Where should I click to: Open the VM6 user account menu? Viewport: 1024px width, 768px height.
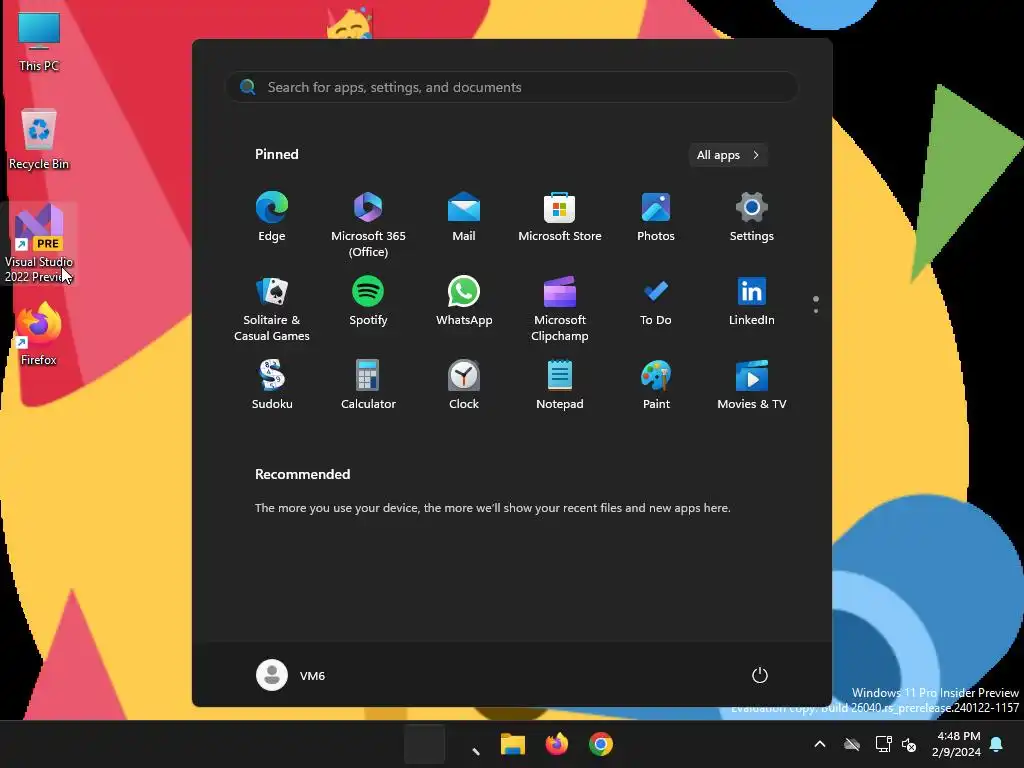291,675
